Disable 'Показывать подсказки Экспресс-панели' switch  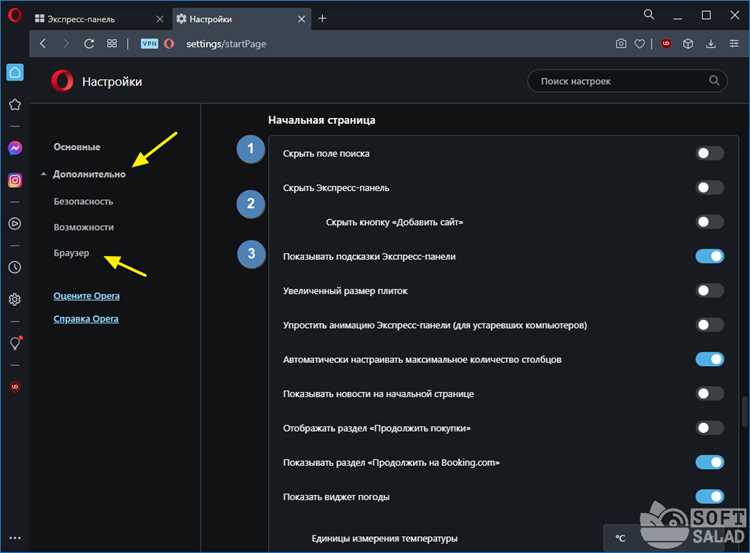[x=709, y=256]
